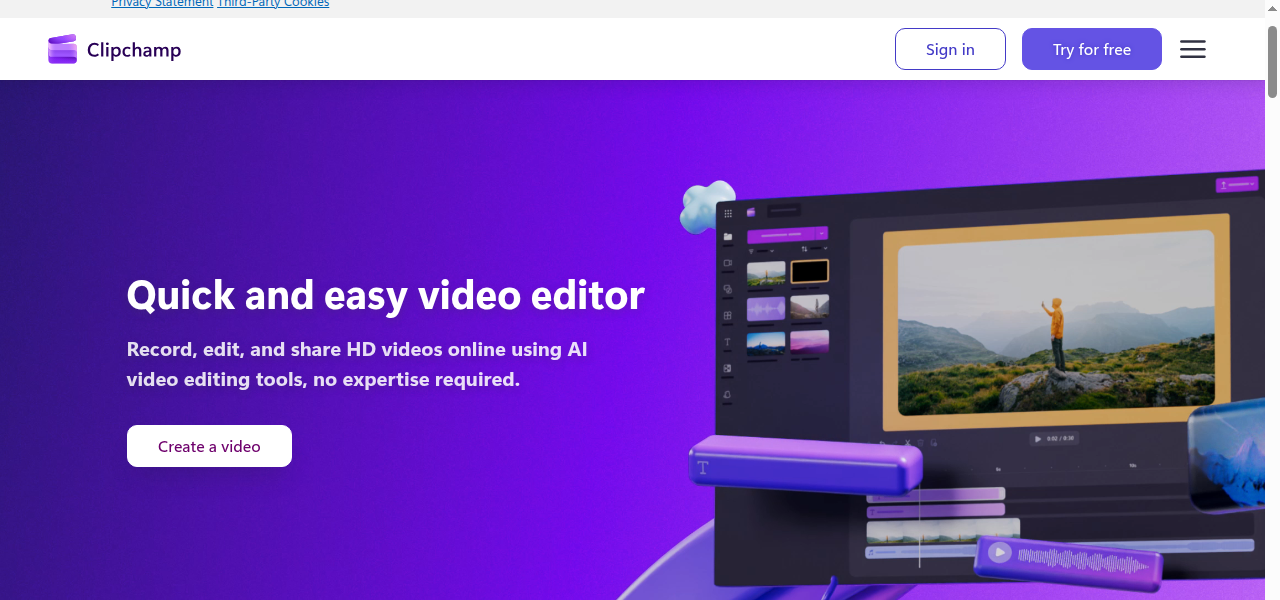1280x600 pixels.
Task: Click the Try for free button
Action: (x=1091, y=49)
